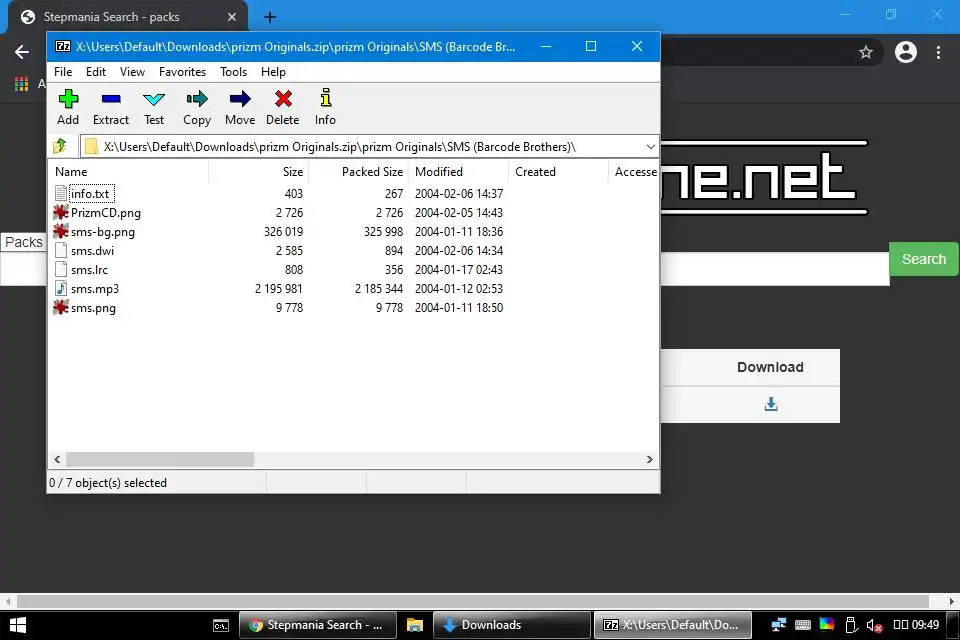Click the sms.mp3 size value 2 195 981

click(x=279, y=288)
